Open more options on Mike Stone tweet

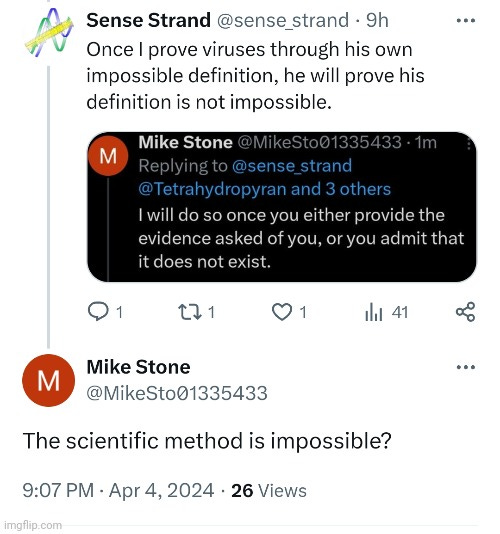(466, 367)
